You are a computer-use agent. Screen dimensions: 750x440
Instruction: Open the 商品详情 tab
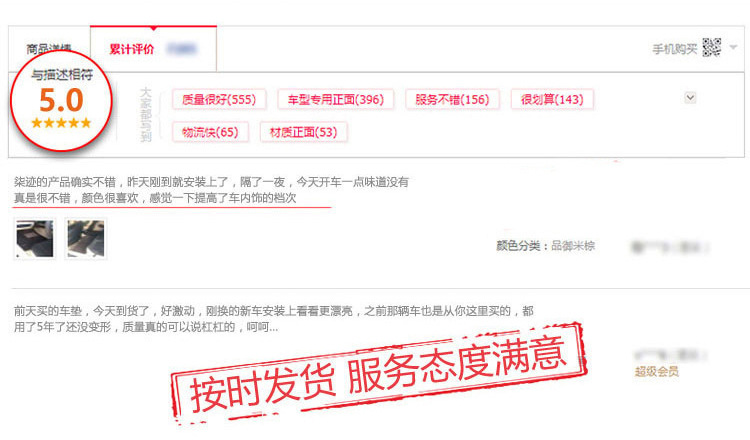(49, 48)
